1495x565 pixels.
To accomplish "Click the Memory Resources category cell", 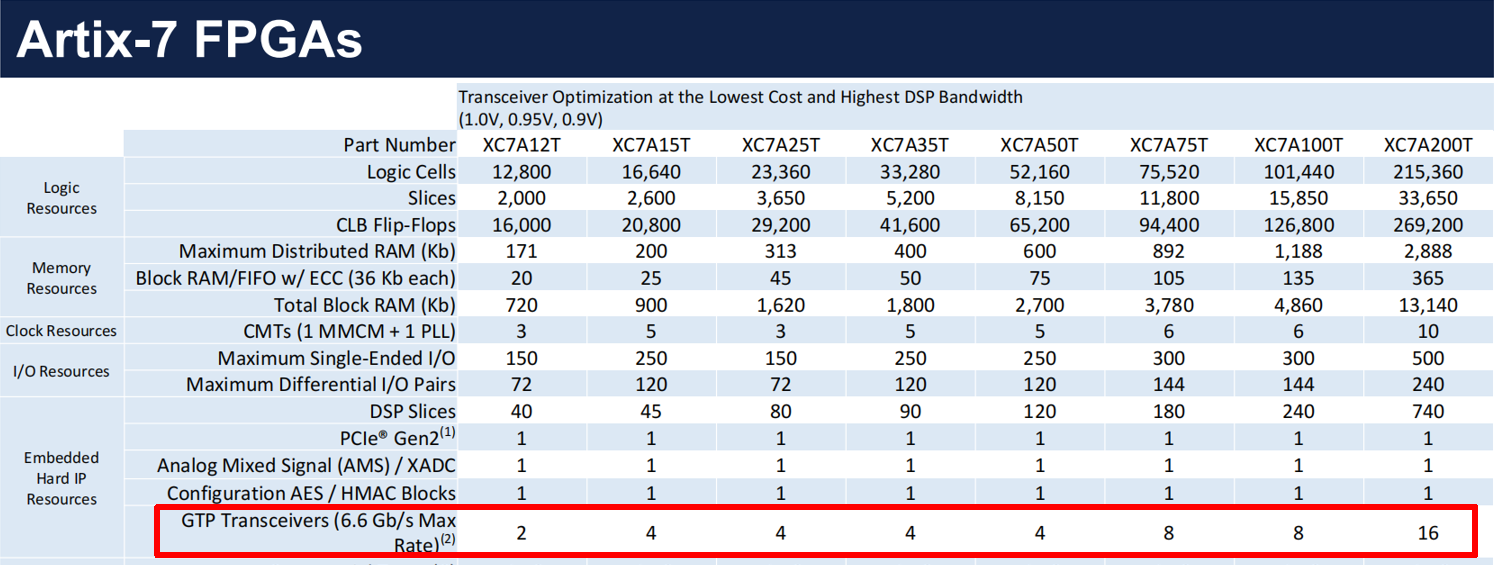I will click(x=62, y=278).
